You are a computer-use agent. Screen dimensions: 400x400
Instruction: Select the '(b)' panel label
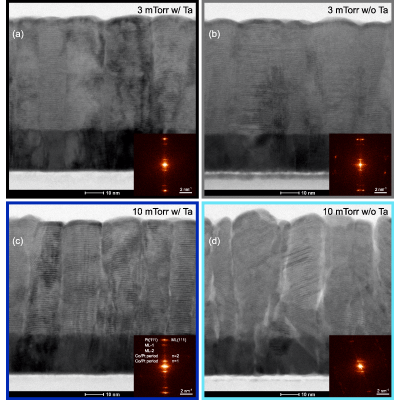pos(214,34)
